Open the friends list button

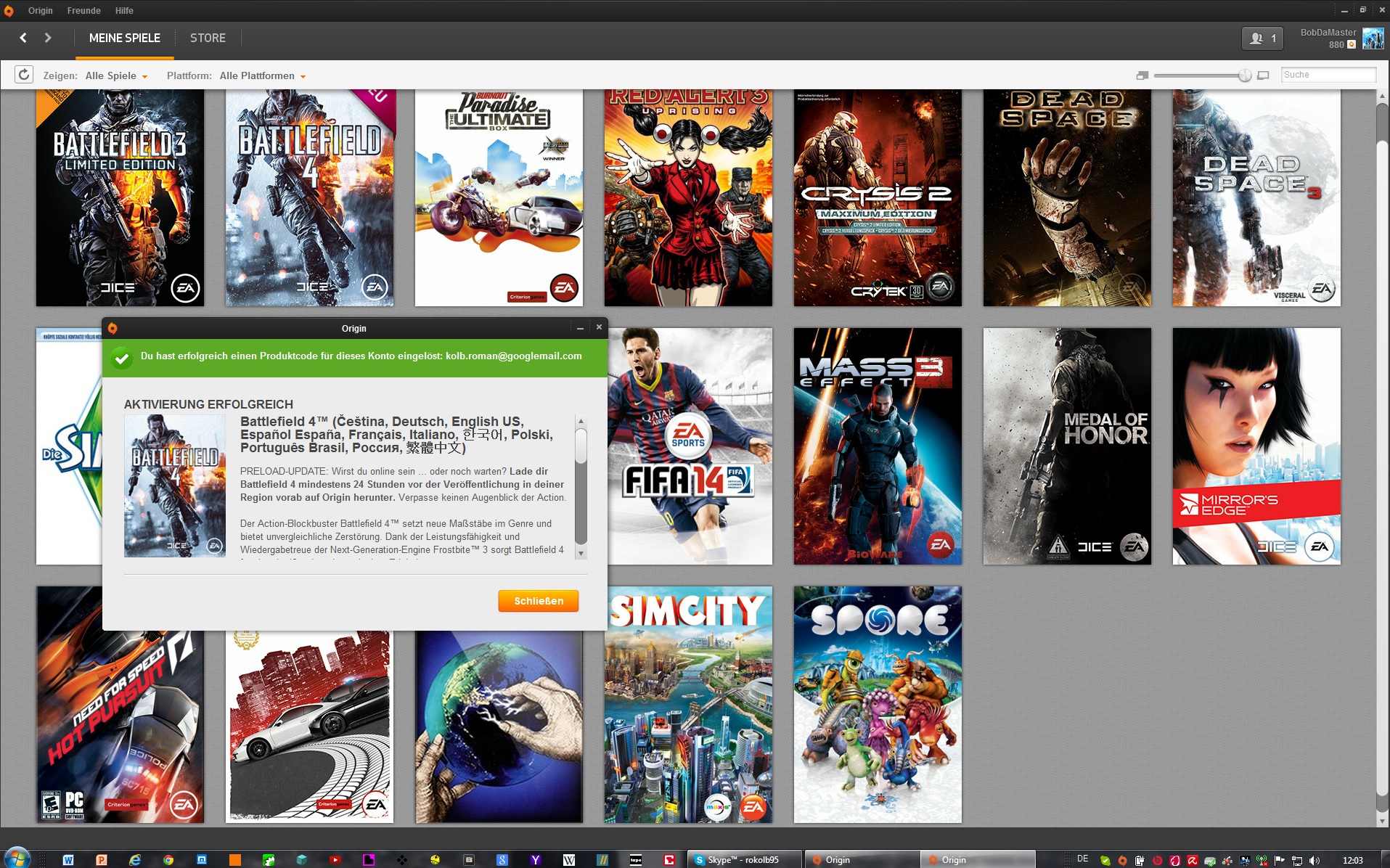pos(1262,38)
